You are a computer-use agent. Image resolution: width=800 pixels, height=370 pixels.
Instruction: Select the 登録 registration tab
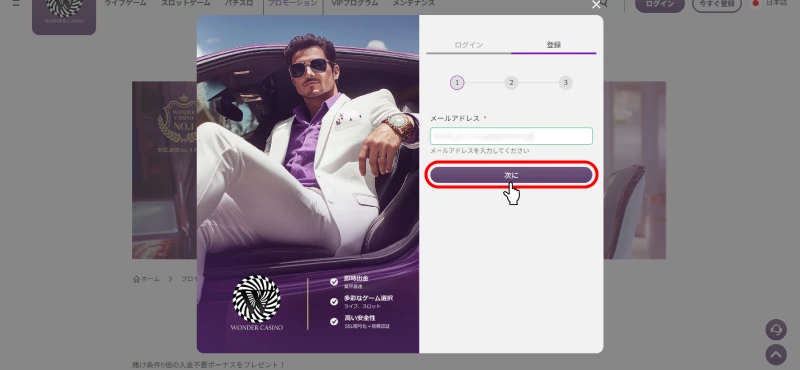click(x=554, y=45)
